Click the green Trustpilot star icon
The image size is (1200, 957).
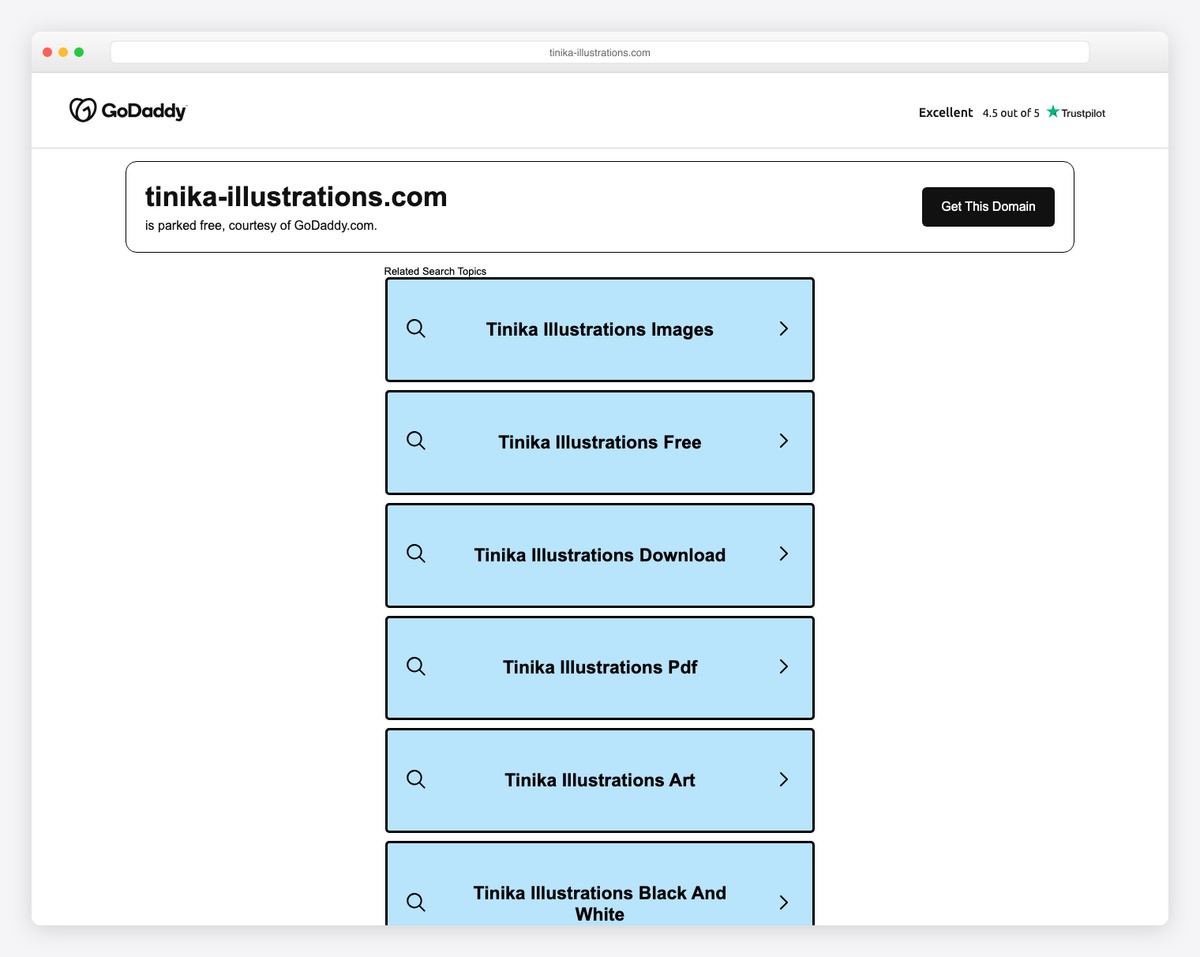pyautogui.click(x=1051, y=113)
